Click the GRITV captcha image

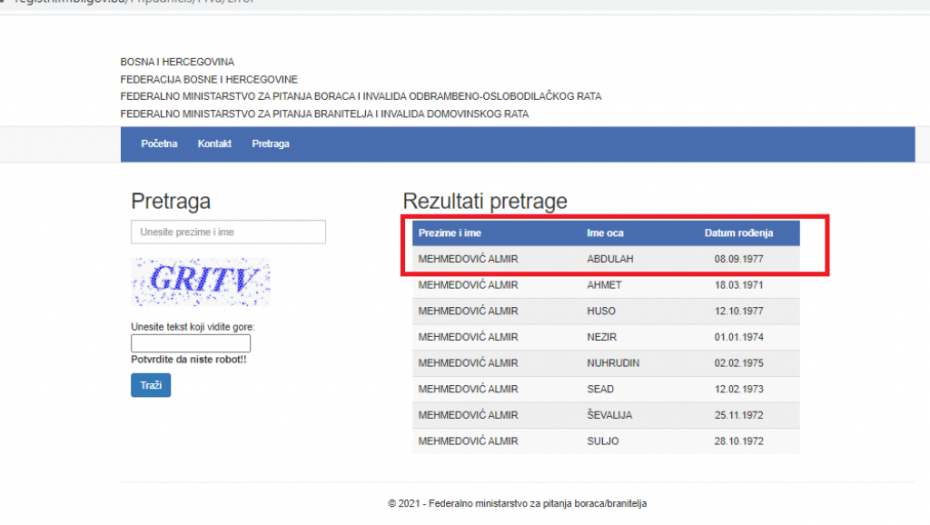pyautogui.click(x=201, y=282)
